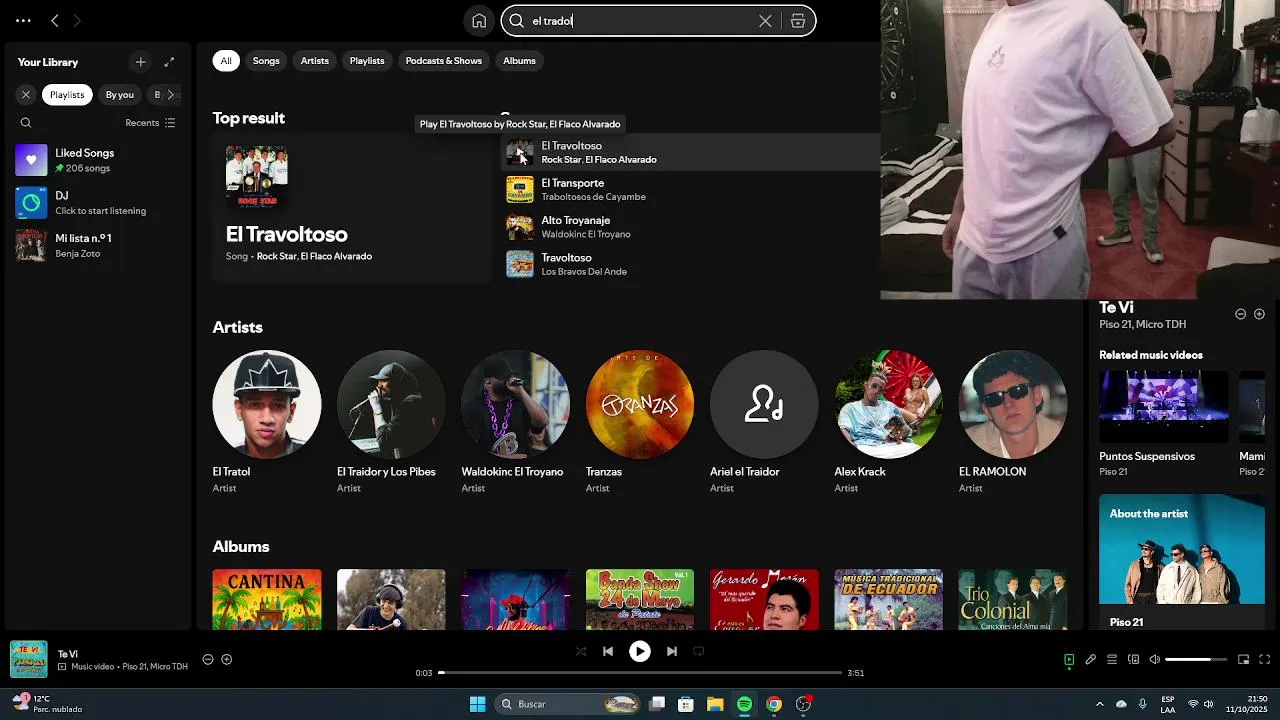Open the Traboltosos de Cayambe artist link
This screenshot has height=720, width=1280.
(593, 197)
